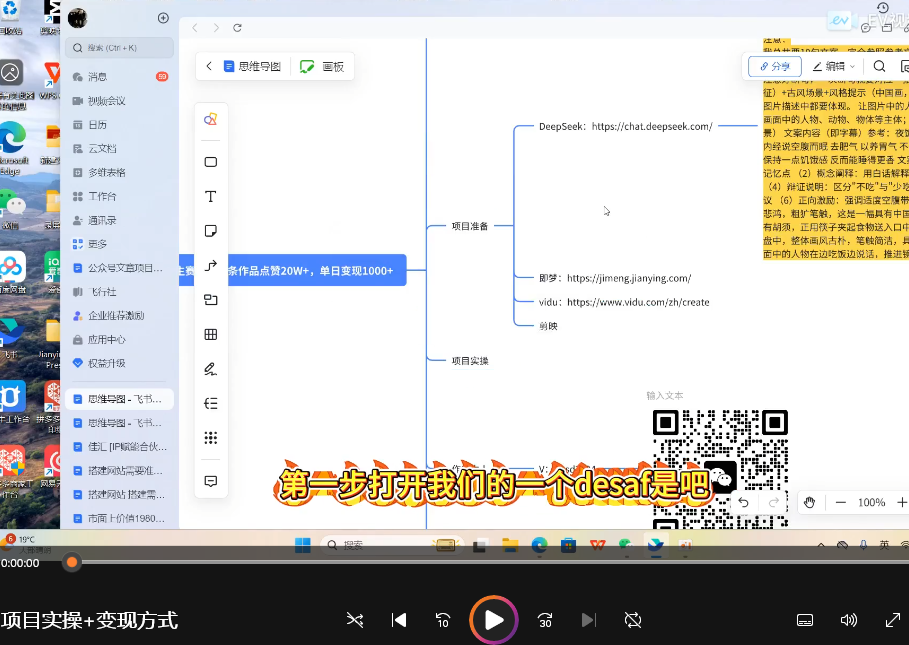This screenshot has height=645, width=909.
Task: Open 日历 calendar in sidebar
Action: point(120,125)
